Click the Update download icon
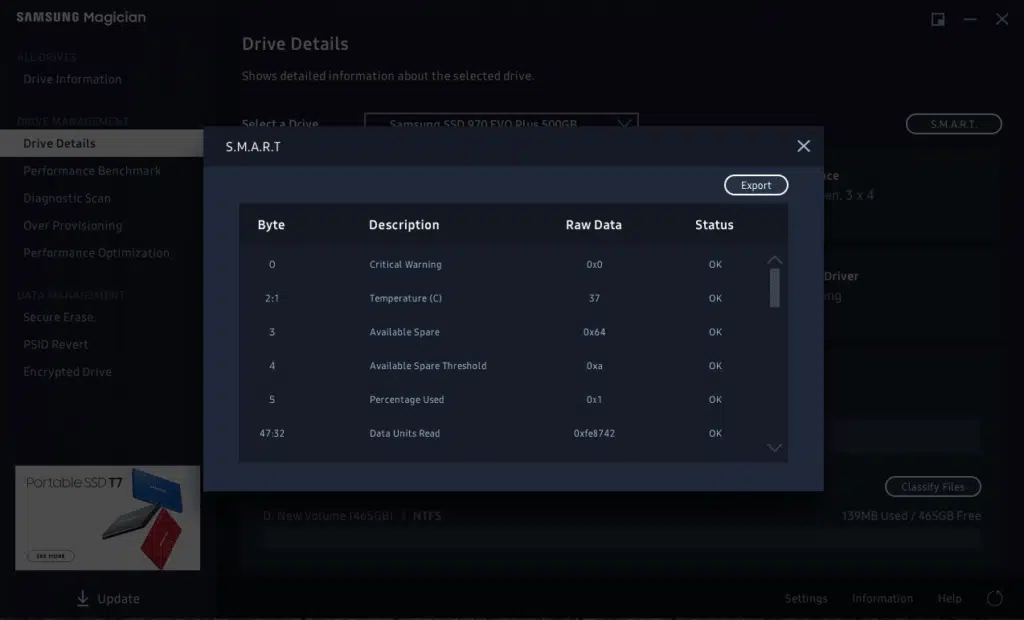Viewport: 1024px width, 620px height. coord(82,598)
